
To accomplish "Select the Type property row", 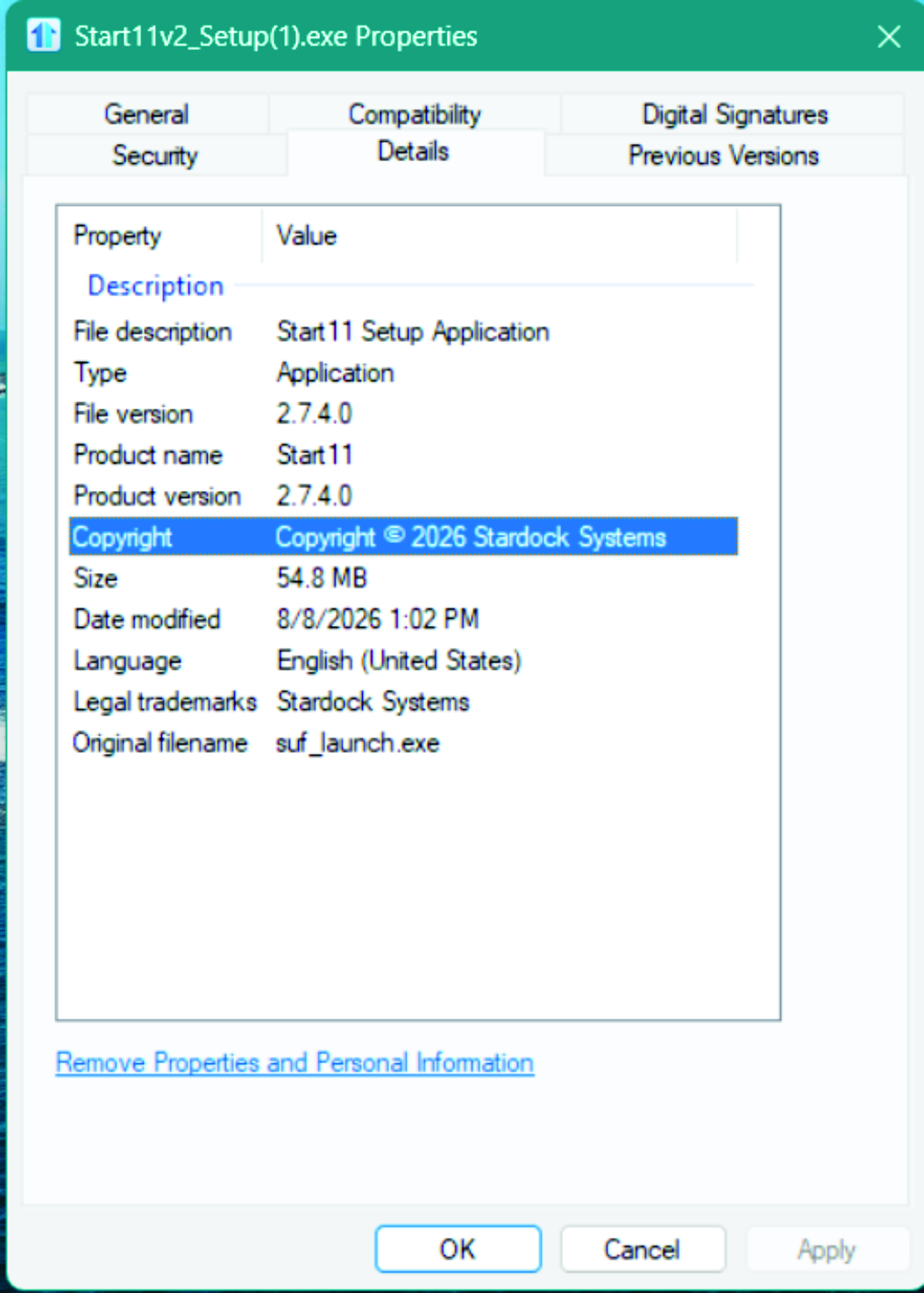I will (x=403, y=373).
